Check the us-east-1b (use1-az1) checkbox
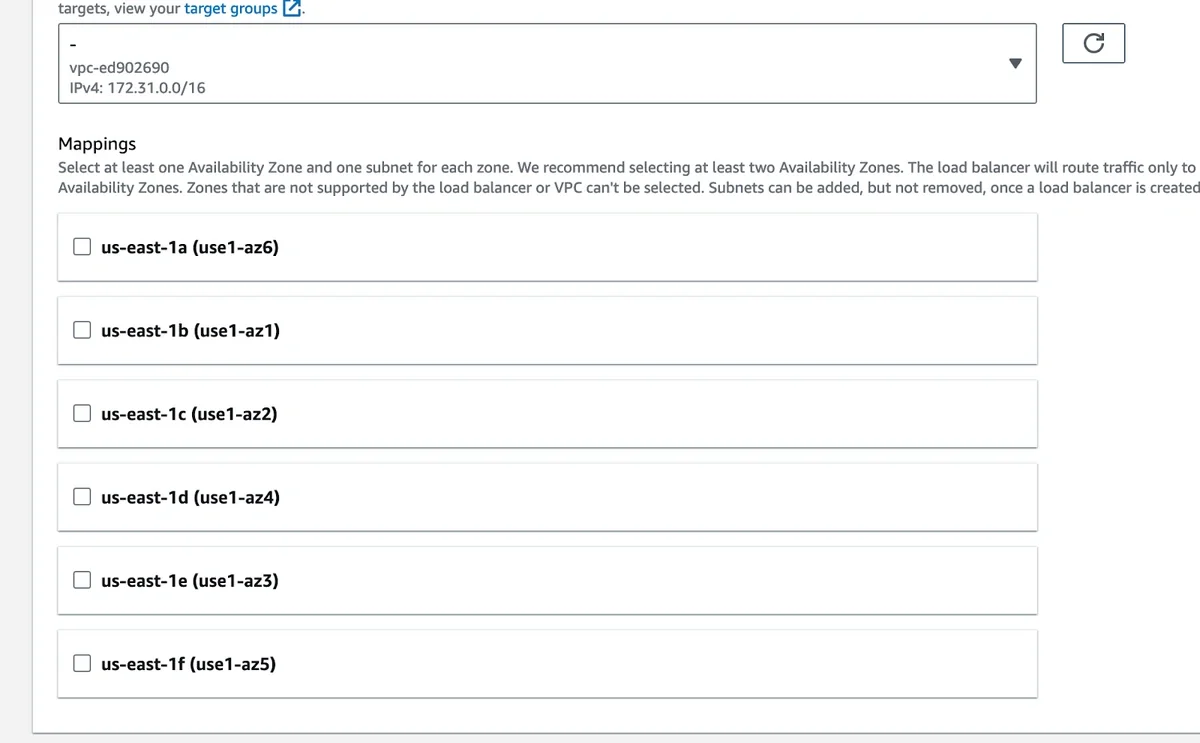Image resolution: width=1200 pixels, height=743 pixels. pyautogui.click(x=83, y=330)
